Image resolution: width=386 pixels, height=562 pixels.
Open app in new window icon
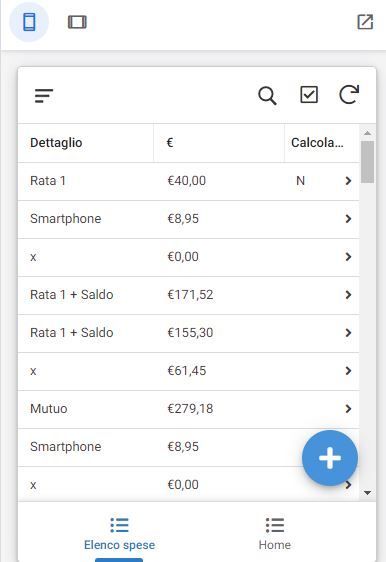click(x=365, y=22)
